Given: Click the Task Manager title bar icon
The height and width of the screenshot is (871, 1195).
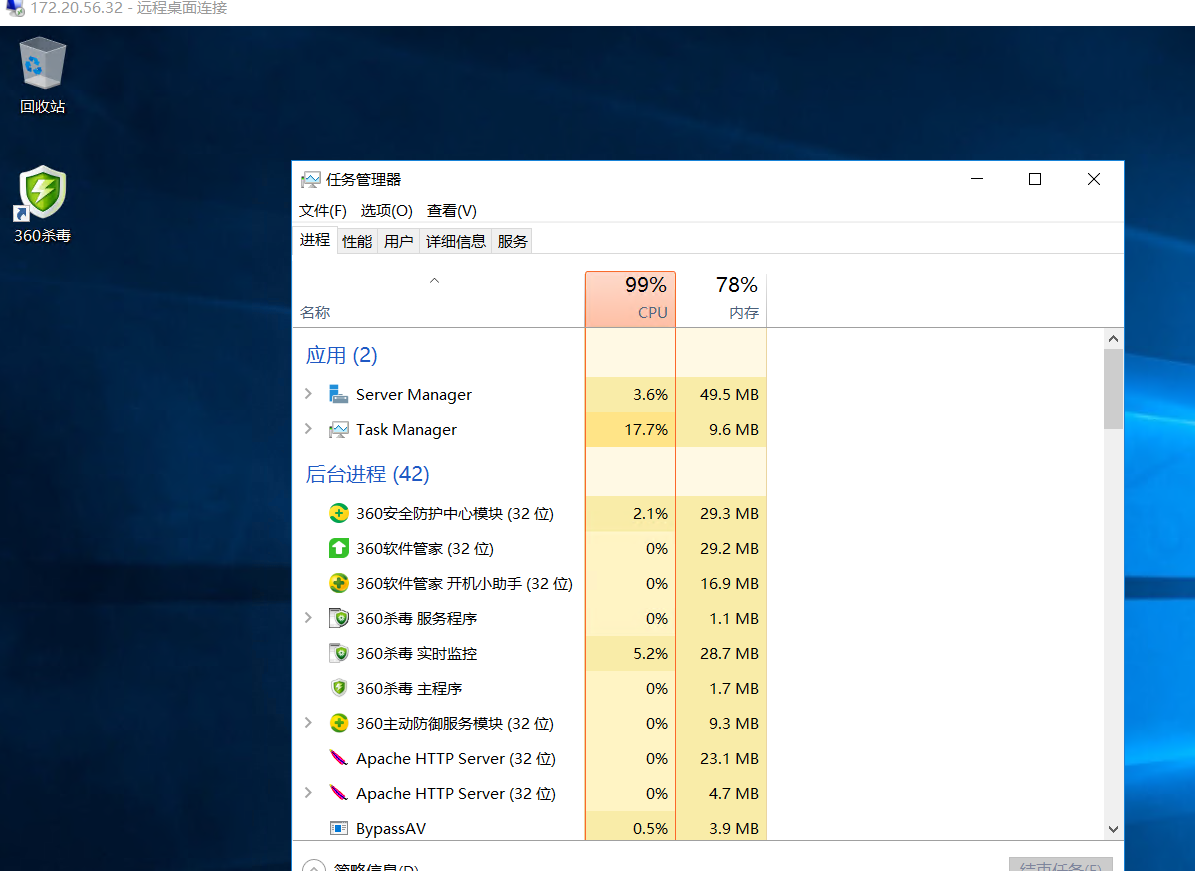Looking at the screenshot, I should (310, 180).
